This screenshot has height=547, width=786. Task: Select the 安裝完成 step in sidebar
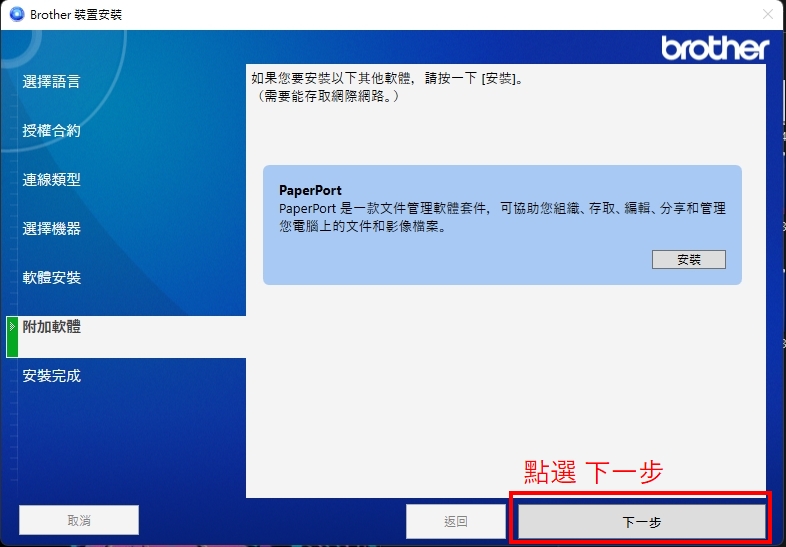point(51,376)
